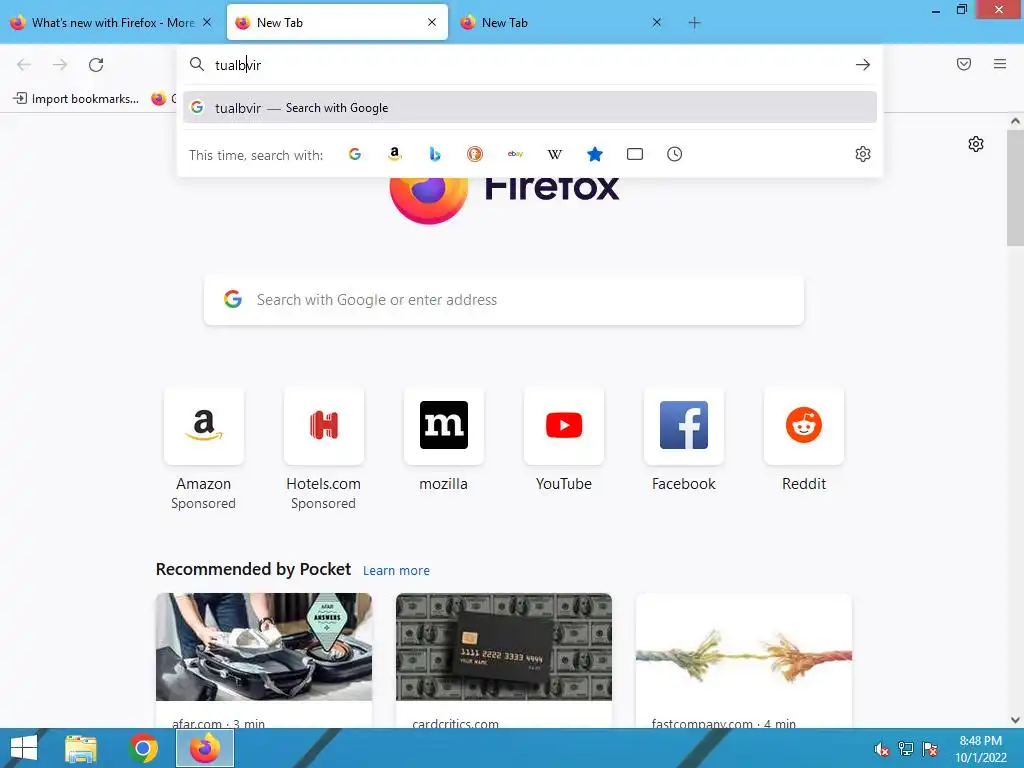Screen dimensions: 1024x768
Task: Open the afar.com packing article thumbnail
Action: 264,647
